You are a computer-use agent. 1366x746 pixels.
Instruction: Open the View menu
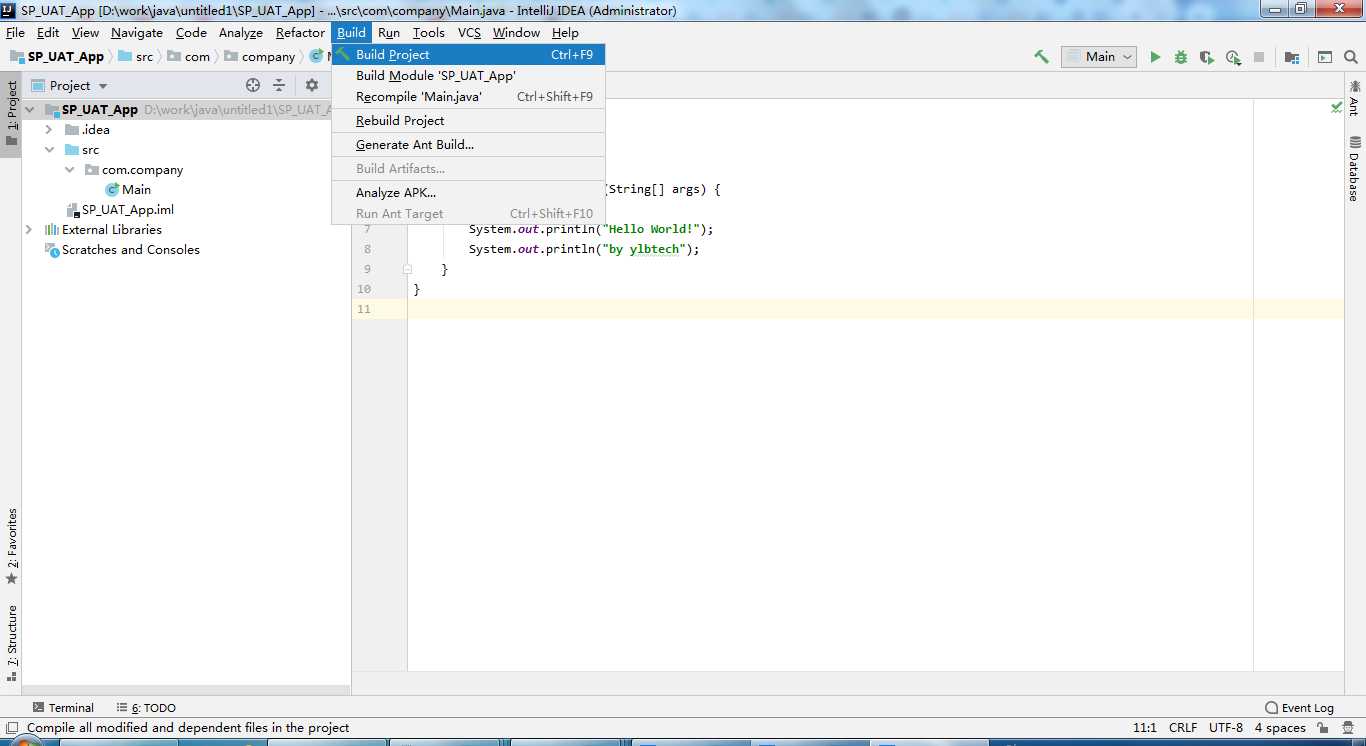[x=85, y=33]
